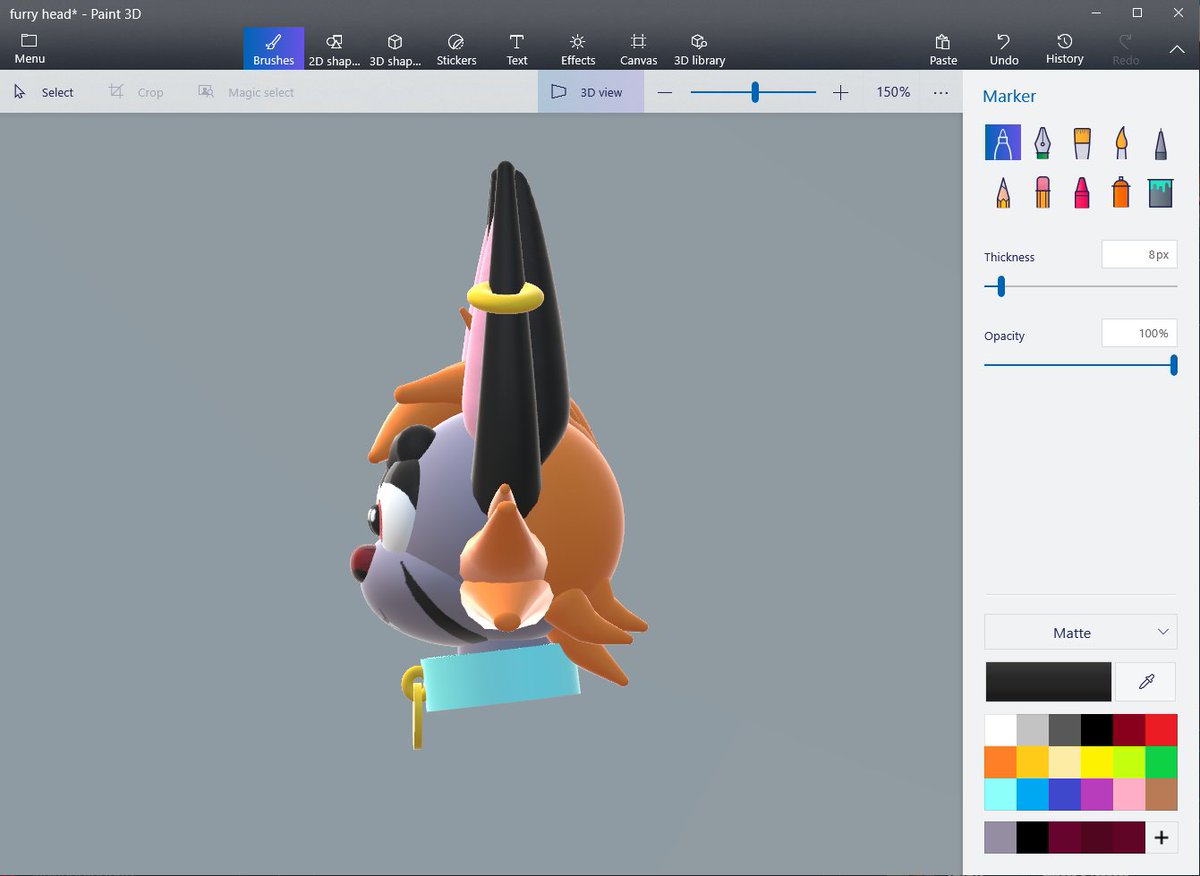Pick the lavender gray custom swatch
The width and height of the screenshot is (1200, 876).
(x=1000, y=837)
